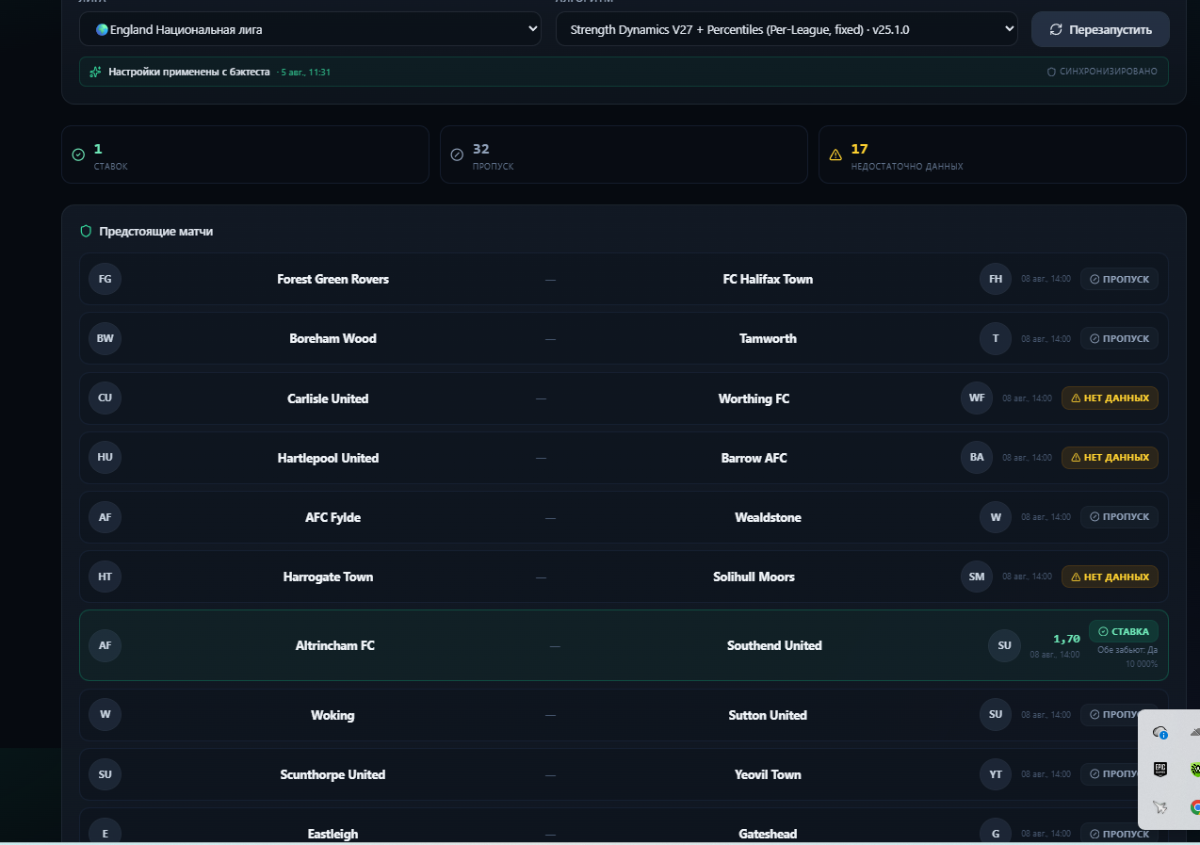Click the W badge of Woking

105,715
